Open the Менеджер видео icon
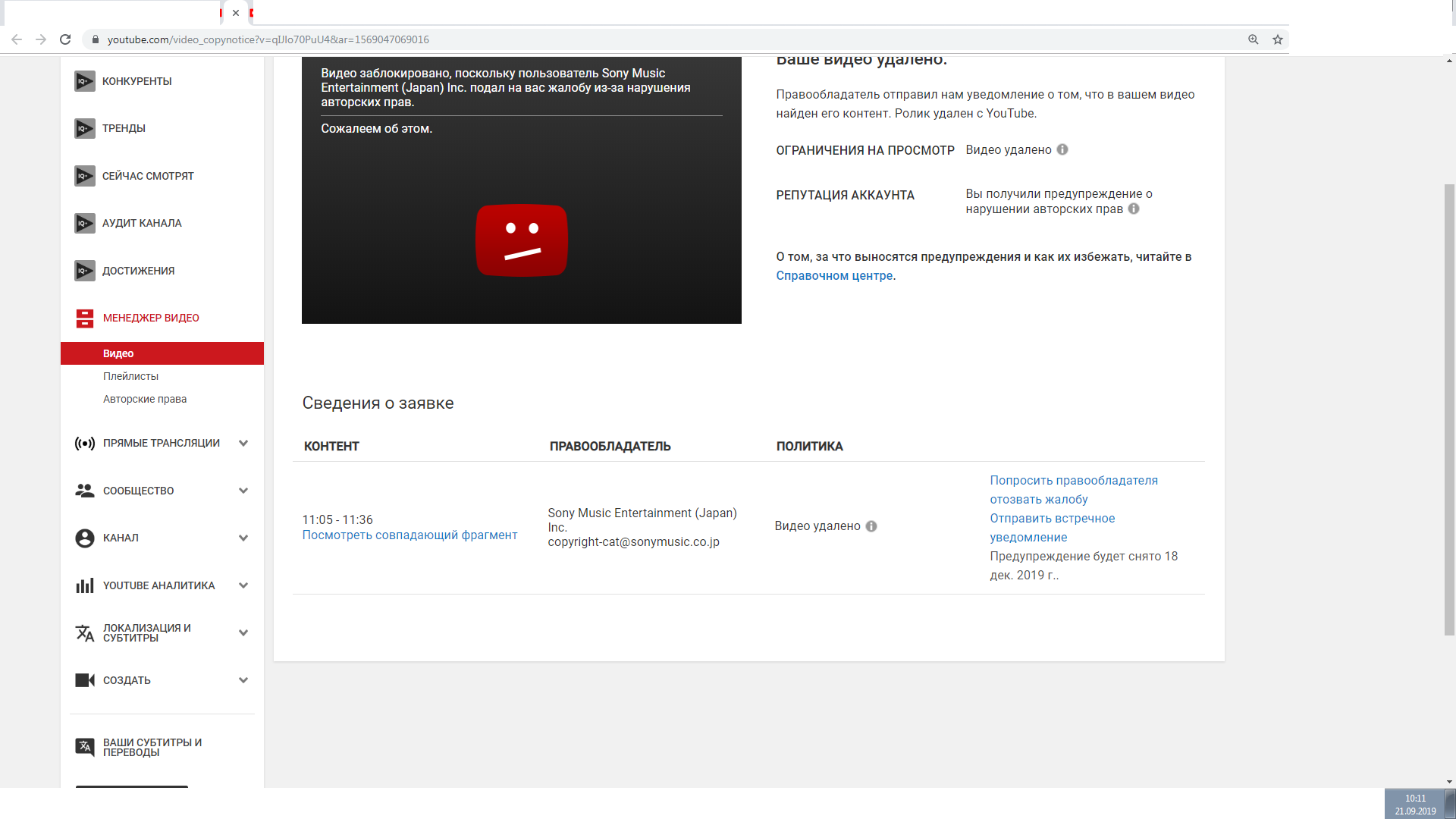This screenshot has height=819, width=1456. pos(85,318)
